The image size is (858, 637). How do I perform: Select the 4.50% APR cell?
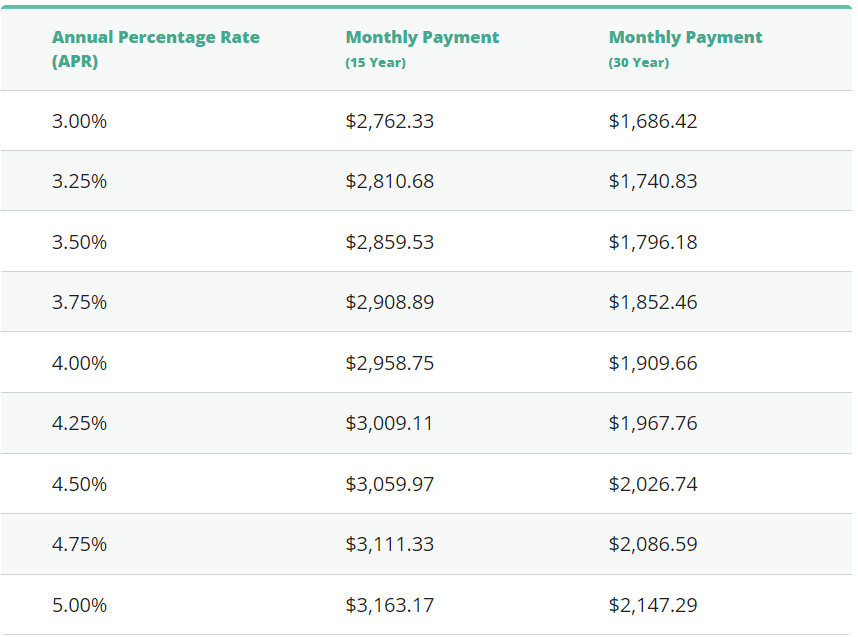tap(79, 484)
